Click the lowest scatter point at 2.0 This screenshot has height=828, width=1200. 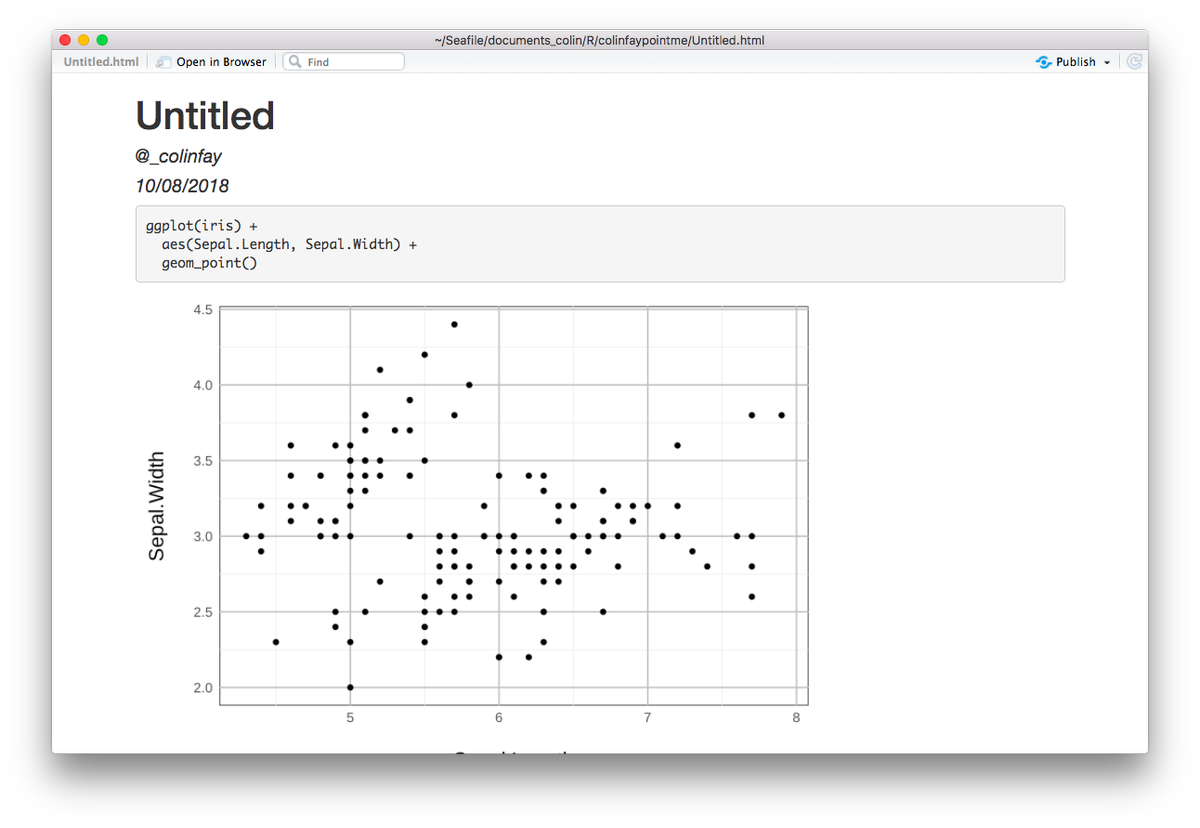350,687
